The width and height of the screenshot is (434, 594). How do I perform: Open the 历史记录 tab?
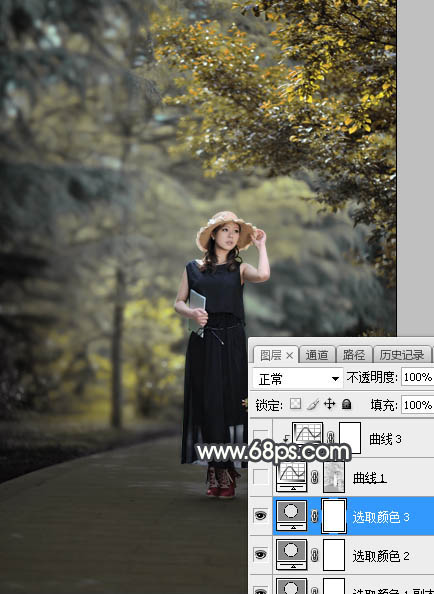click(x=402, y=355)
